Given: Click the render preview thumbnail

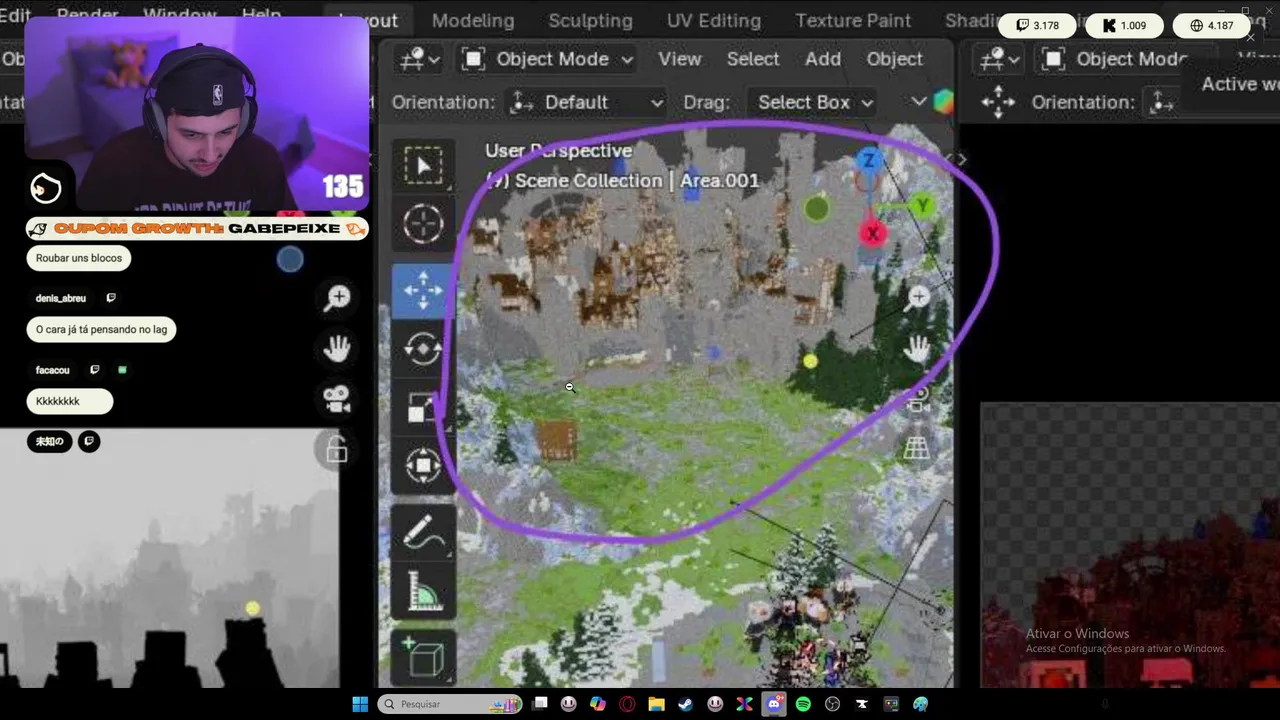Looking at the screenshot, I should [x=1130, y=545].
